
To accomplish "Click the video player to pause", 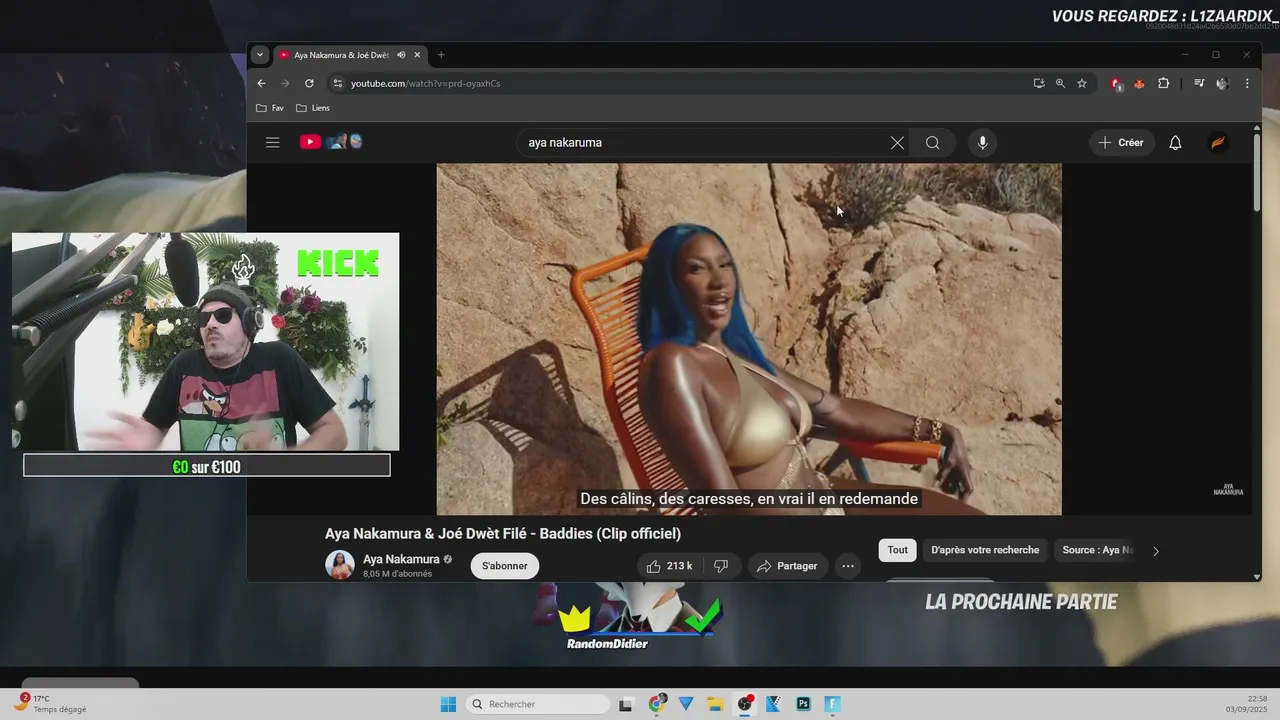I will pos(749,339).
